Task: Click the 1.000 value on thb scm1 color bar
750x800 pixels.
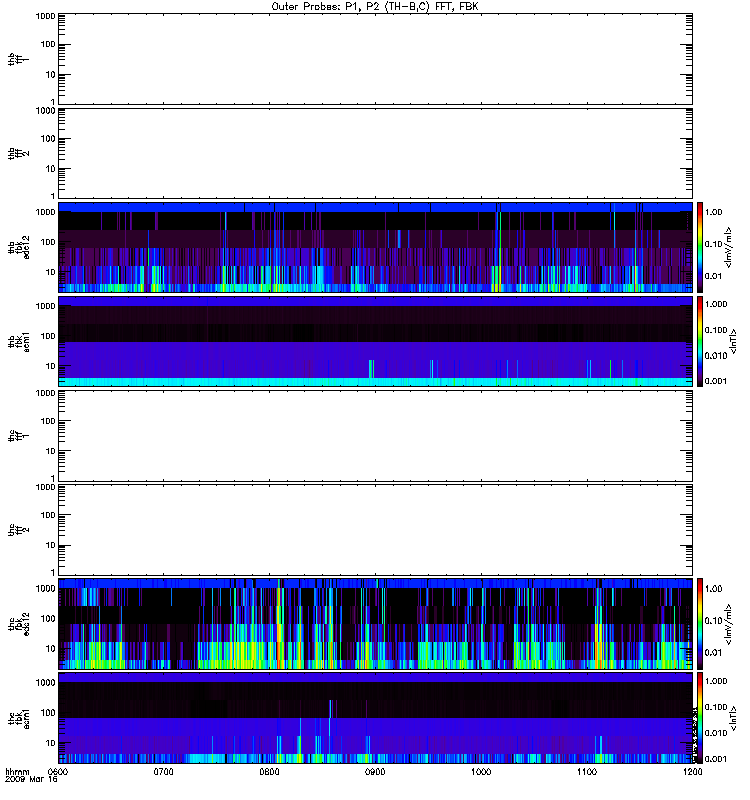Action: tap(716, 304)
